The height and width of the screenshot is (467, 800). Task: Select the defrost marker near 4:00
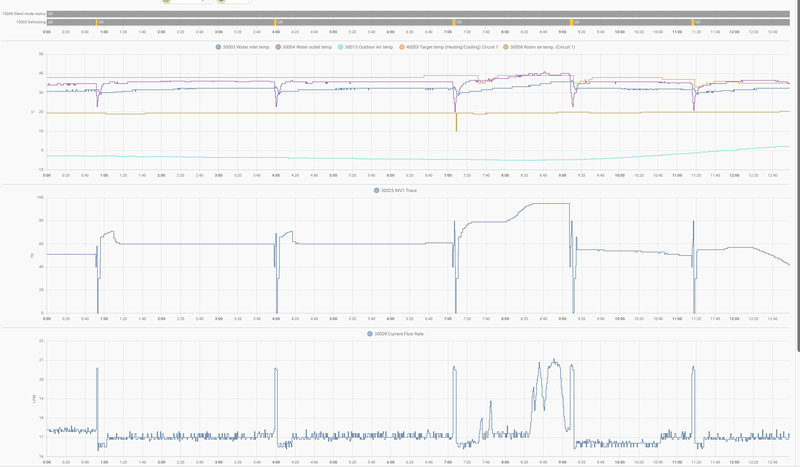click(x=276, y=21)
